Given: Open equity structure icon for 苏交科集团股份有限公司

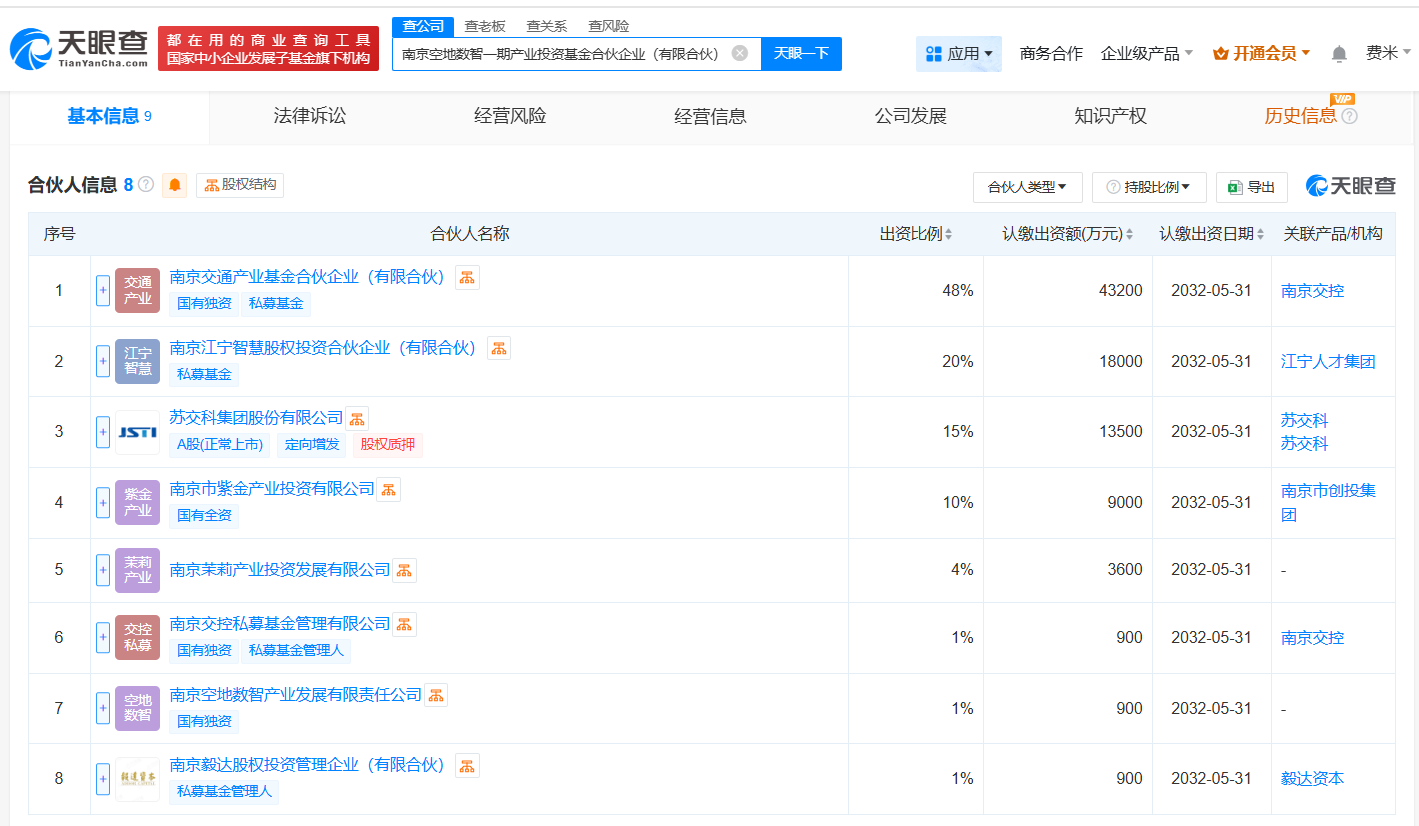Looking at the screenshot, I should click(x=357, y=419).
